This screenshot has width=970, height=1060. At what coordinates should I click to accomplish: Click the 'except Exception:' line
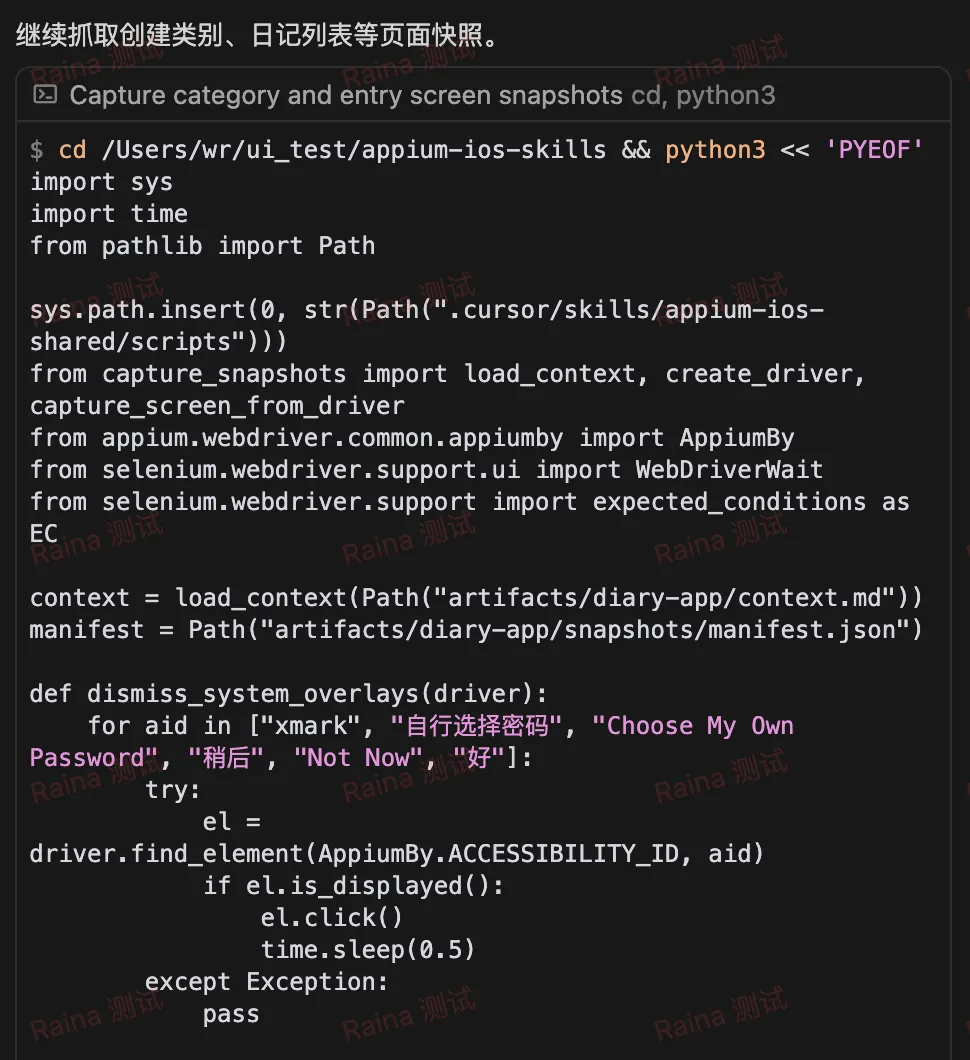[x=267, y=982]
